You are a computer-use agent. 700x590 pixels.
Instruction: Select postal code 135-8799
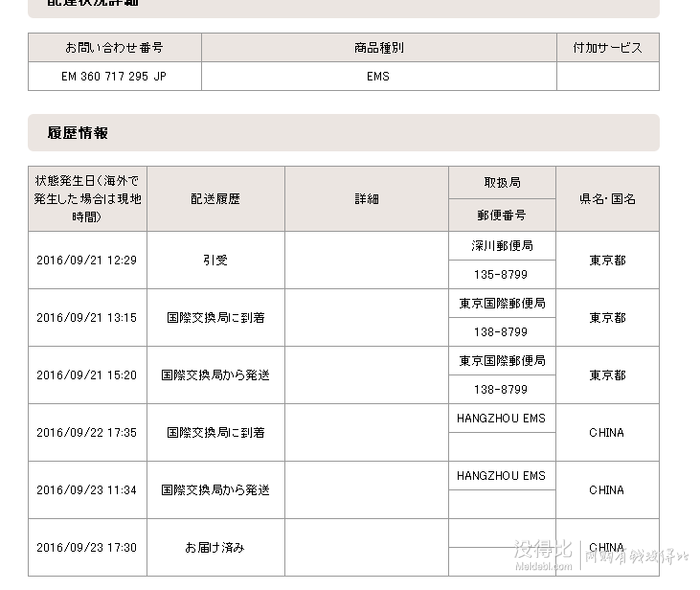(501, 274)
